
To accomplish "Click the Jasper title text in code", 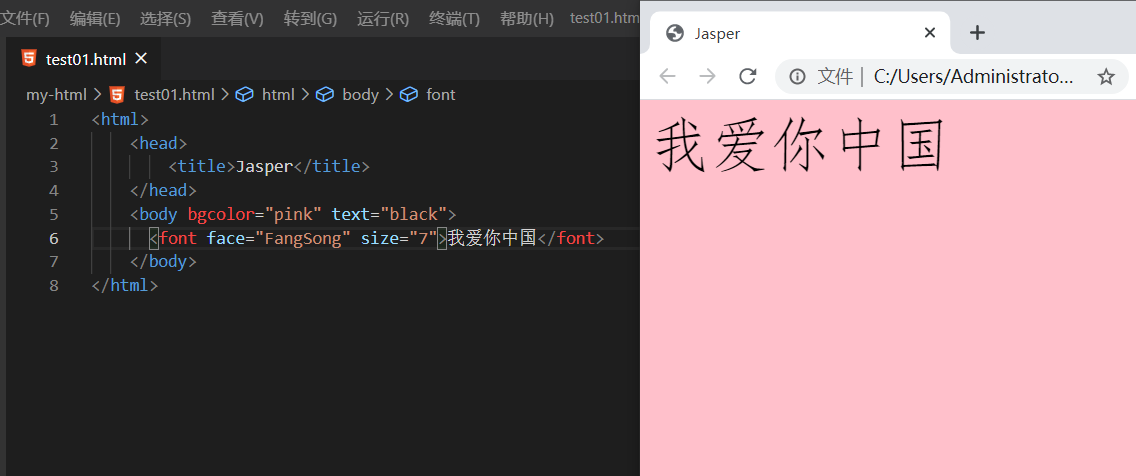I will [264, 167].
